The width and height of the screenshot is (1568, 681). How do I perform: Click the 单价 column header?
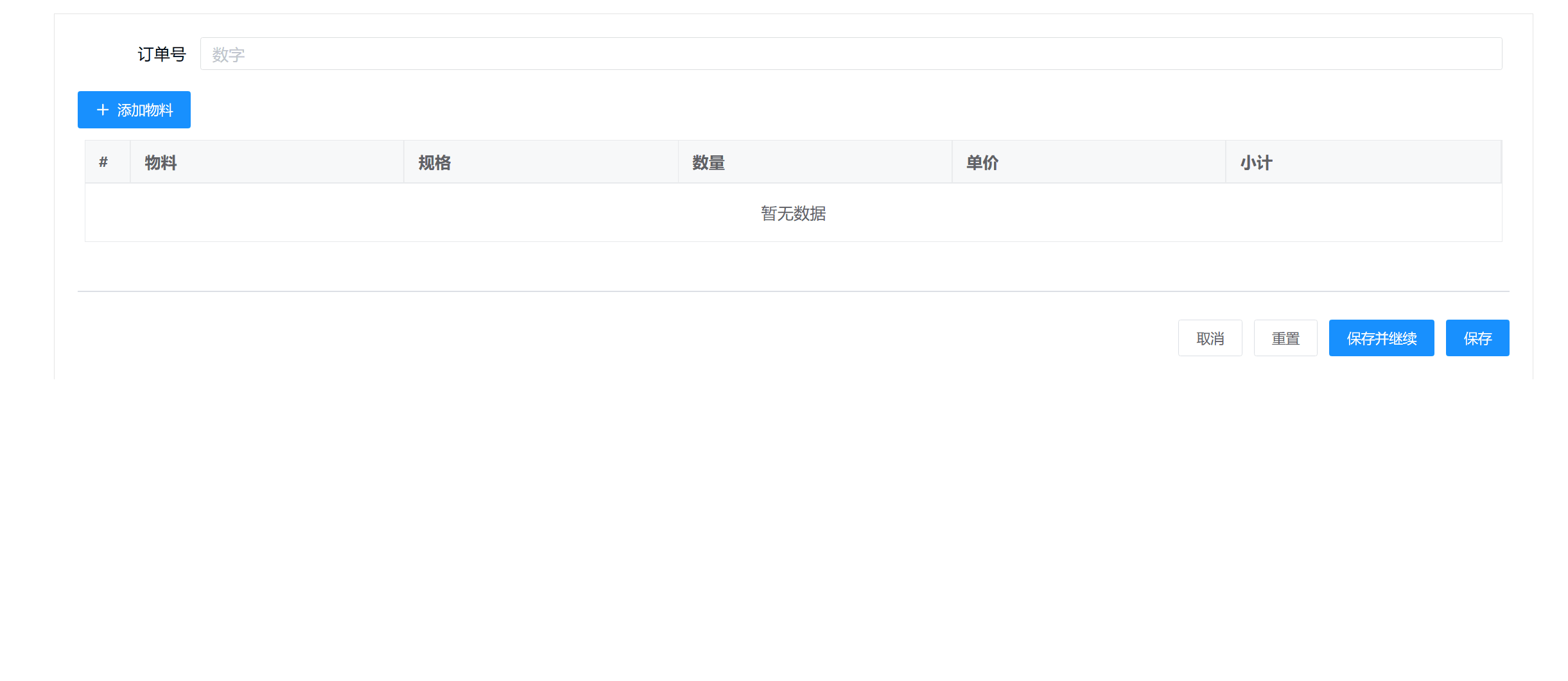click(x=982, y=162)
